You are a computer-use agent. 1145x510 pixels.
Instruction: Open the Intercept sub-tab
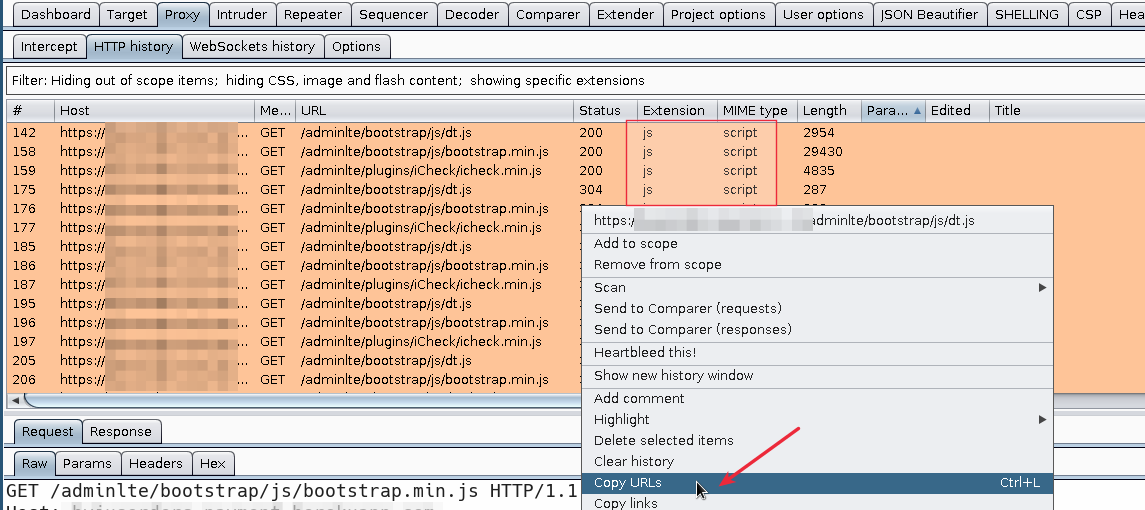[49, 46]
